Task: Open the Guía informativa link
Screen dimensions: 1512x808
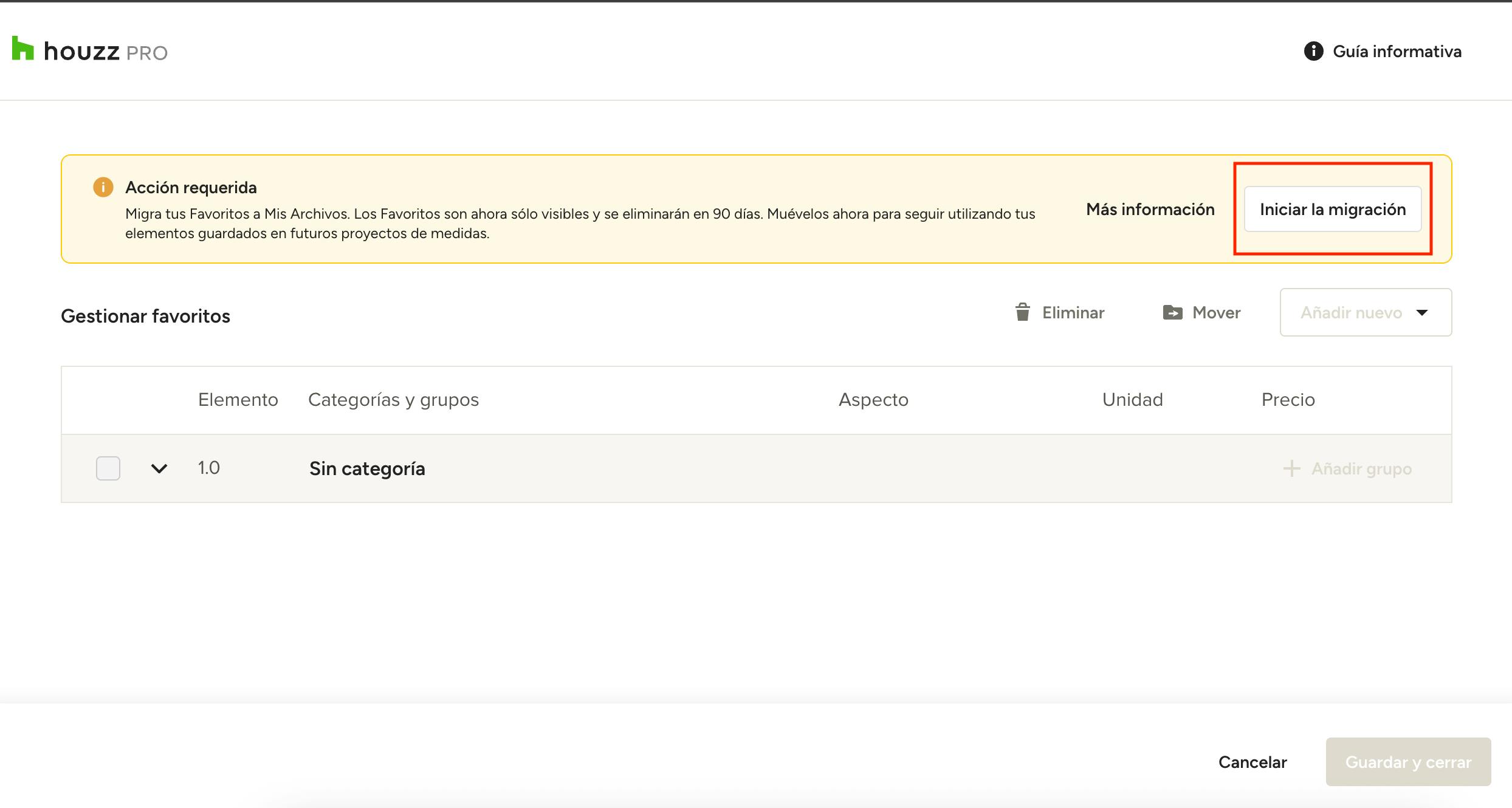Action: [1397, 52]
